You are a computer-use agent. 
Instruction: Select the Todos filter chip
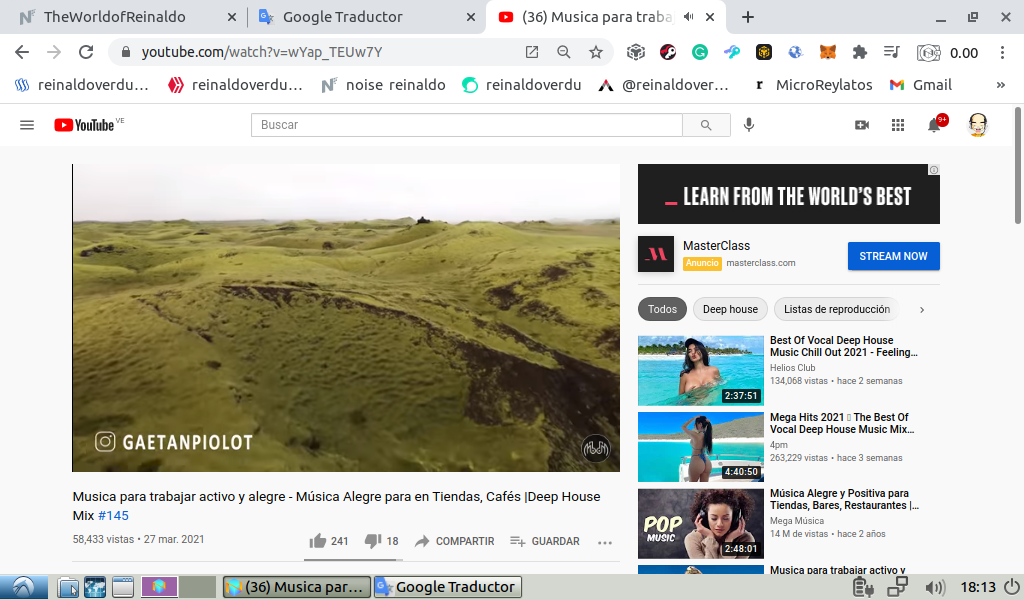tap(662, 309)
